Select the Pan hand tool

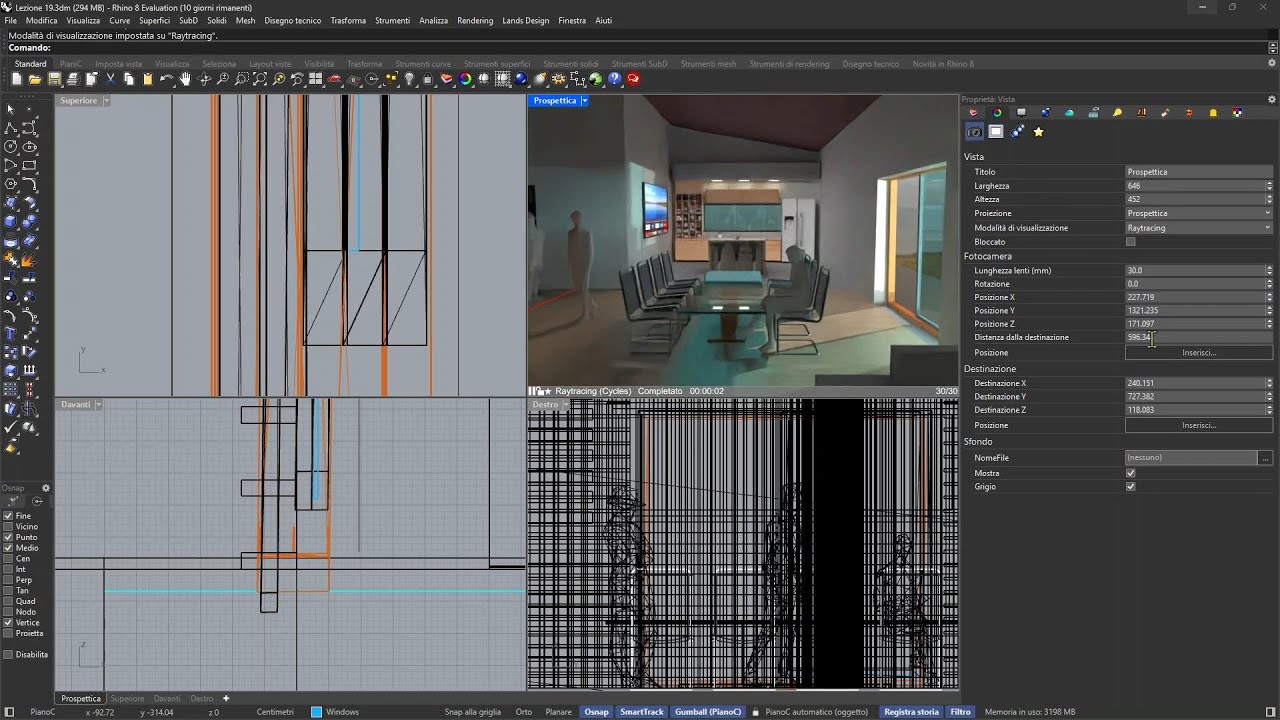pos(185,79)
